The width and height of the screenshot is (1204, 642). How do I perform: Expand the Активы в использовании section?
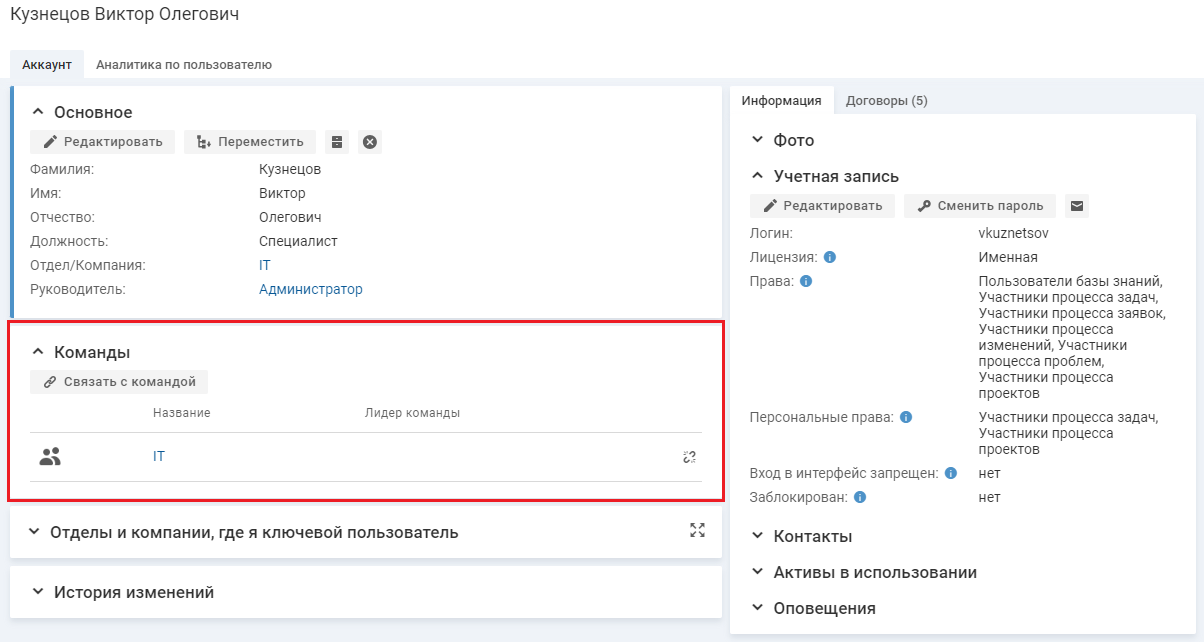(x=757, y=572)
